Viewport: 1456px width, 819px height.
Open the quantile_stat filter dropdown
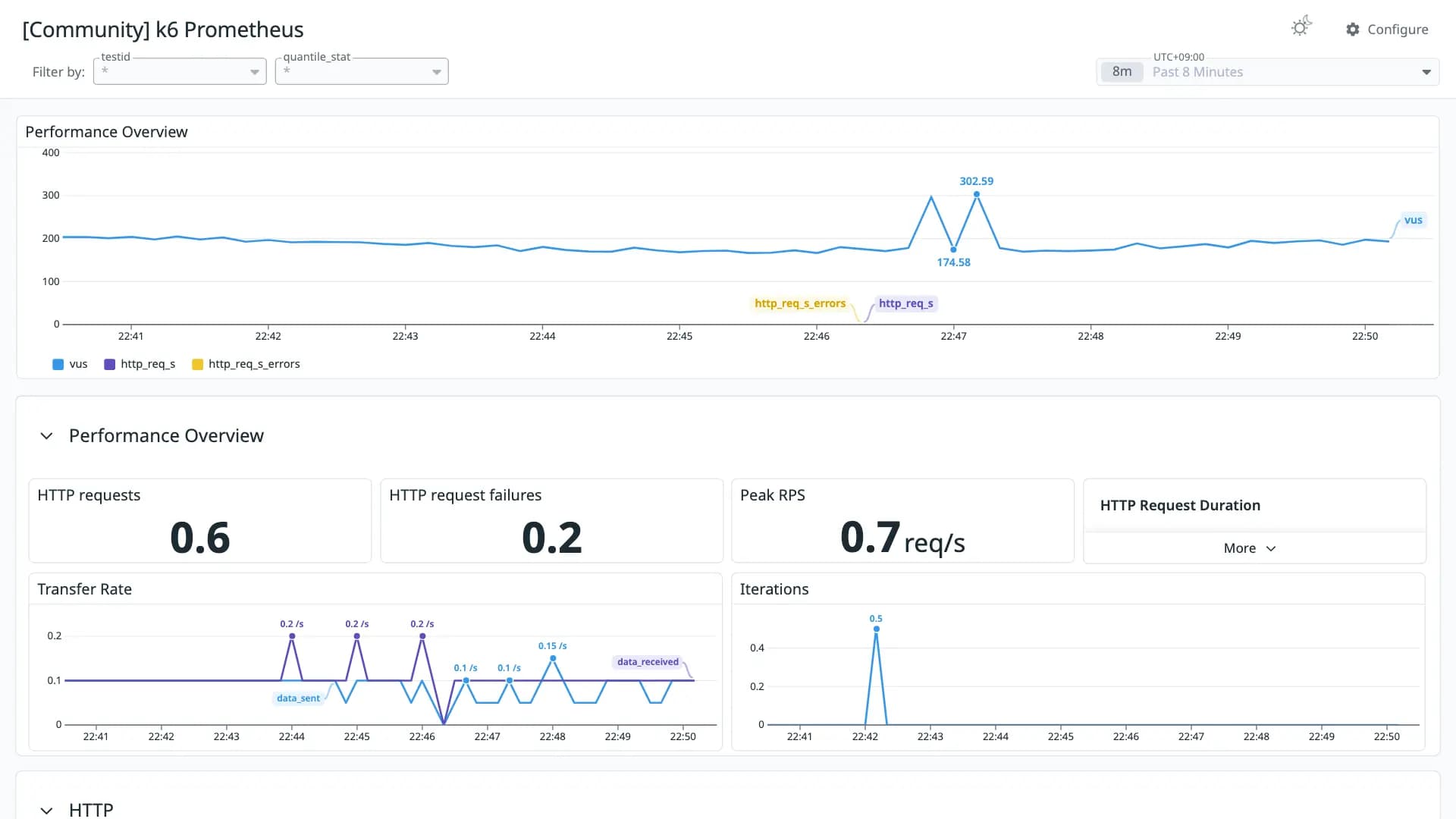362,71
